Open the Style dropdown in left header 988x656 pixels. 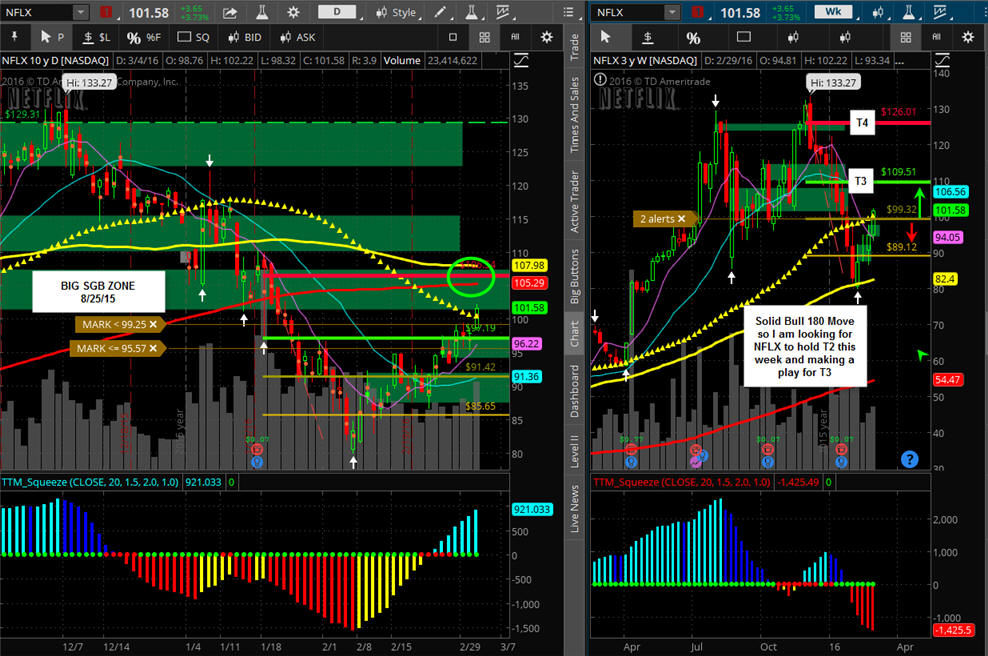[x=396, y=13]
